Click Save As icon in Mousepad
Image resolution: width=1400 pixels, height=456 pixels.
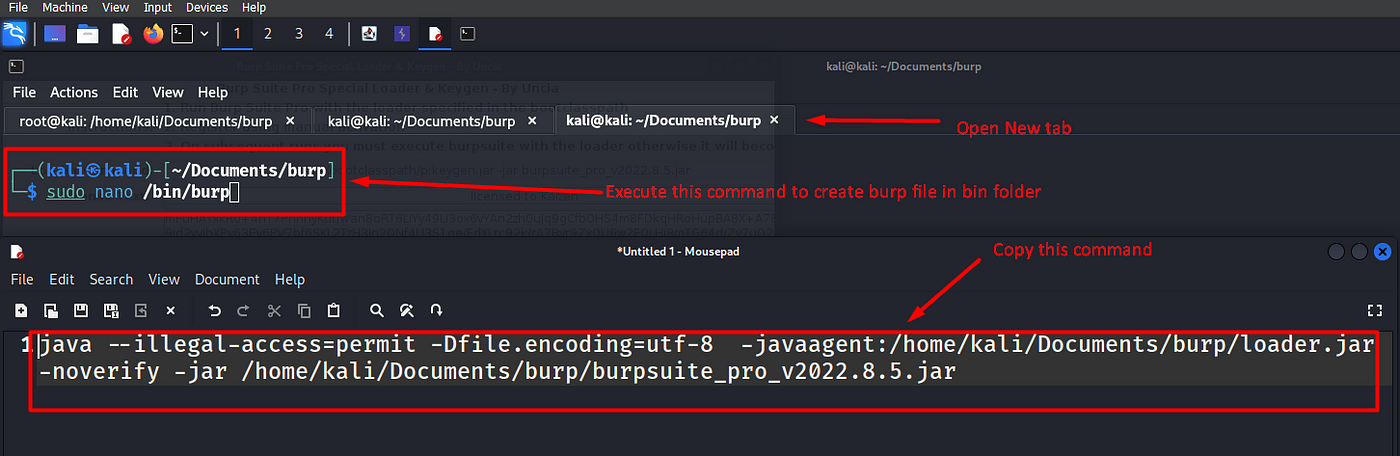(111, 310)
